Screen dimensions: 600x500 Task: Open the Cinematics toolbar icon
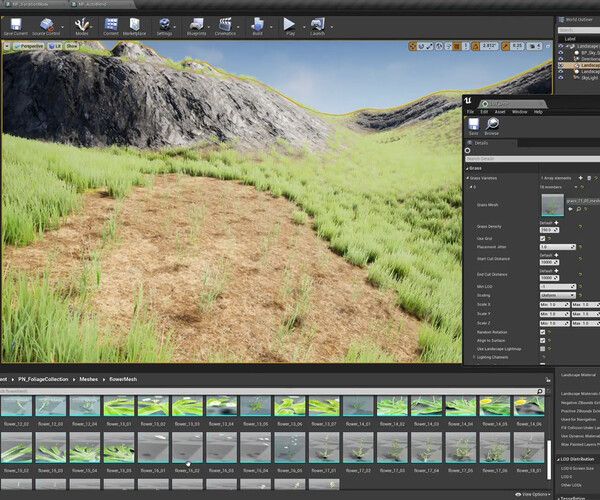(x=226, y=25)
